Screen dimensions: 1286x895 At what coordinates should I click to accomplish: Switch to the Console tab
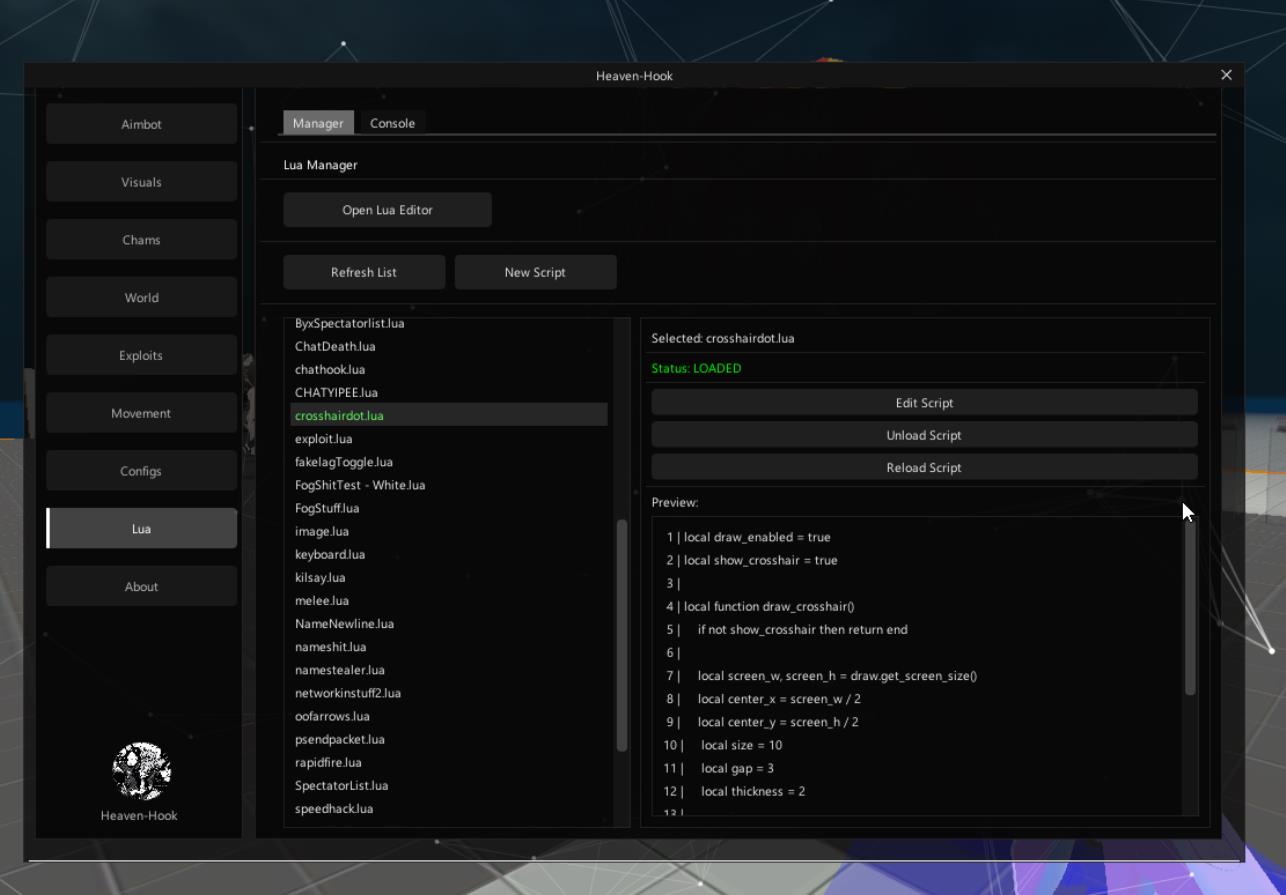(392, 123)
